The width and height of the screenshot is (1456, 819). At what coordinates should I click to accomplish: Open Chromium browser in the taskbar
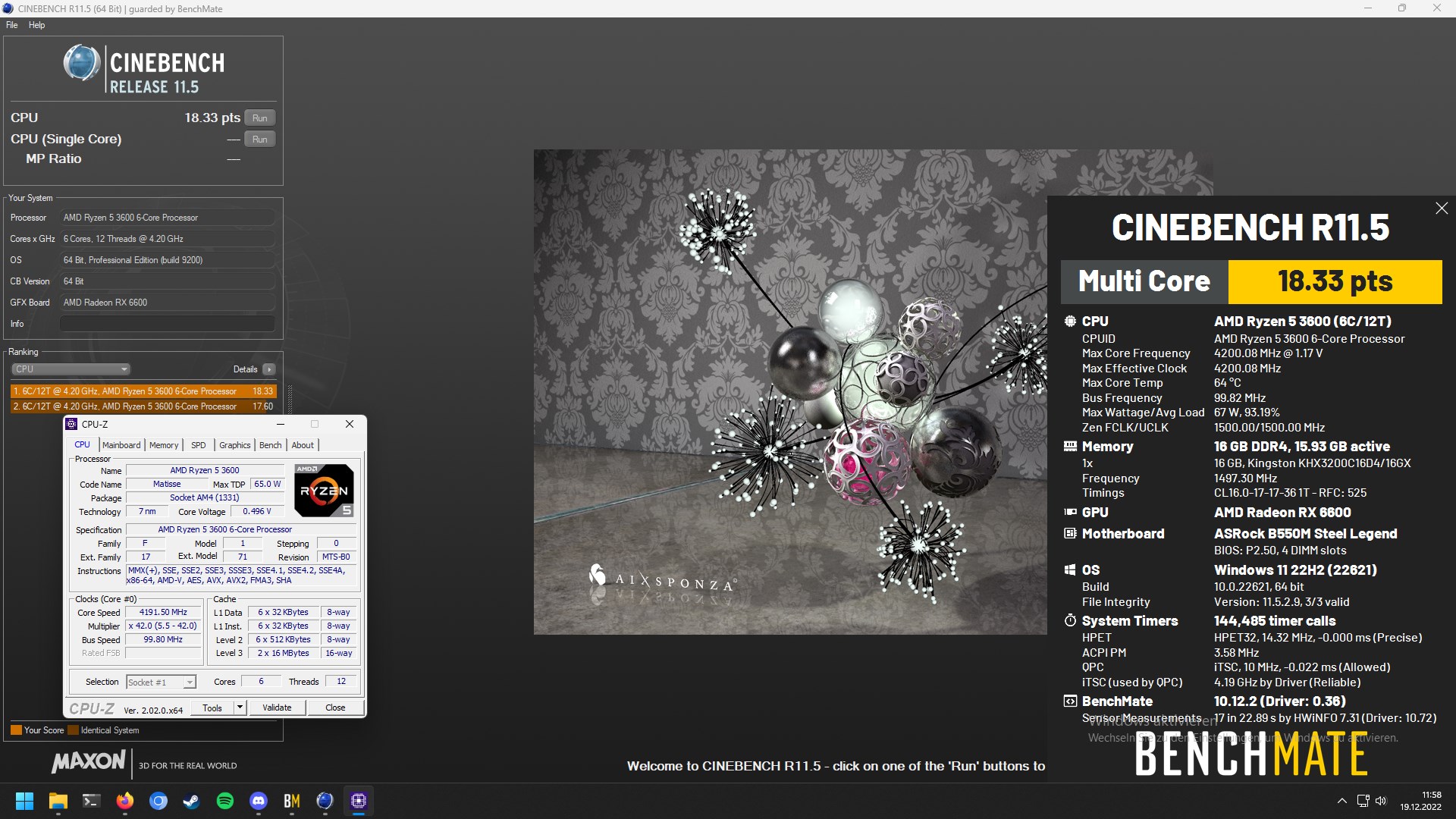pos(158,801)
